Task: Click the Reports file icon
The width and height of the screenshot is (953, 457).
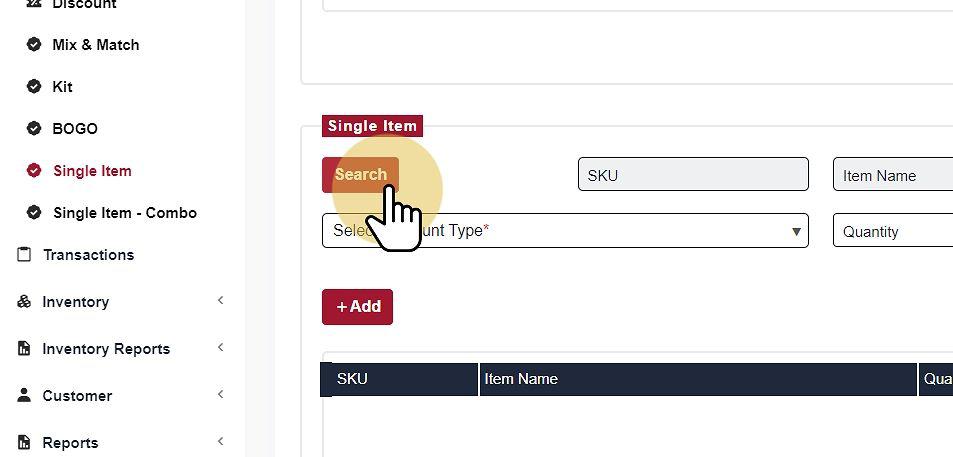Action: click(24, 443)
